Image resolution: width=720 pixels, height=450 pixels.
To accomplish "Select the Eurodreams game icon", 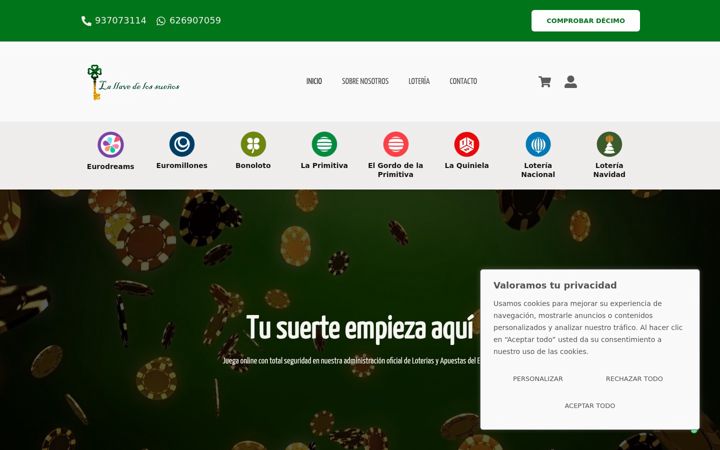I will point(111,145).
